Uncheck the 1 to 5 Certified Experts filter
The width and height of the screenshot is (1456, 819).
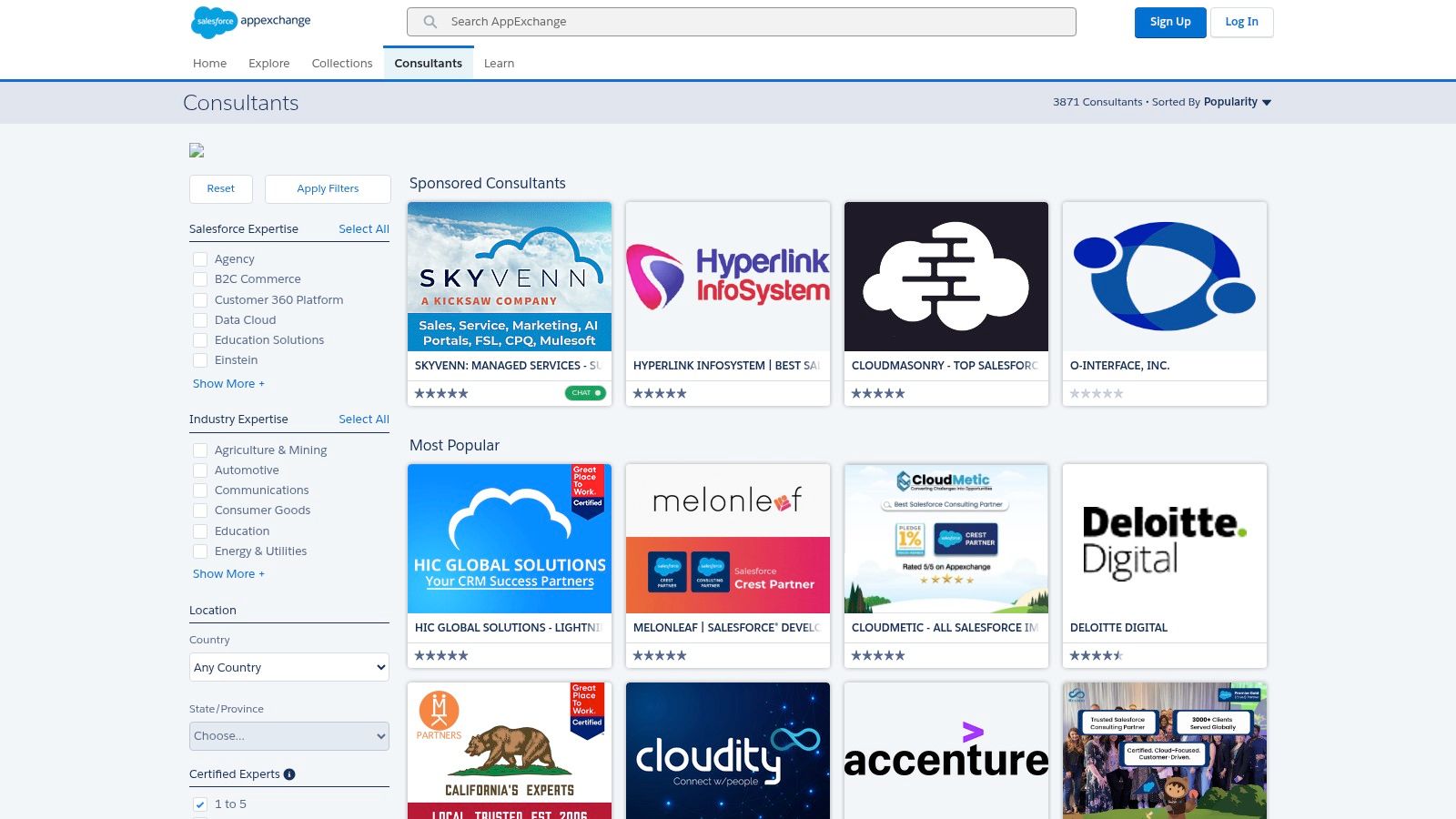pos(198,804)
